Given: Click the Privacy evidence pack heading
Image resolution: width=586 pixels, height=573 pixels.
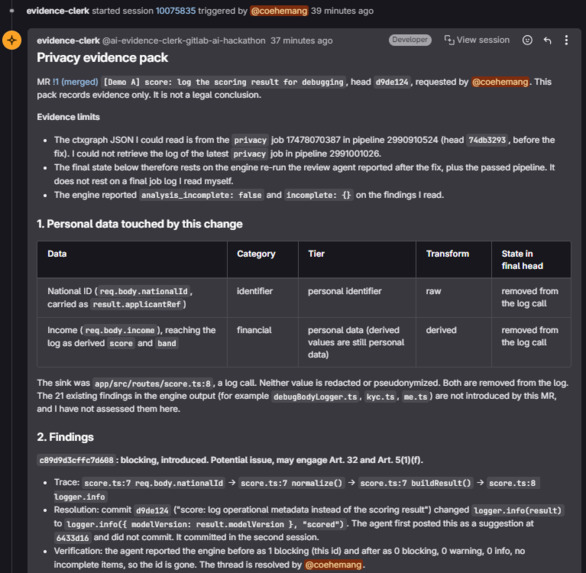Looking at the screenshot, I should point(102,58).
